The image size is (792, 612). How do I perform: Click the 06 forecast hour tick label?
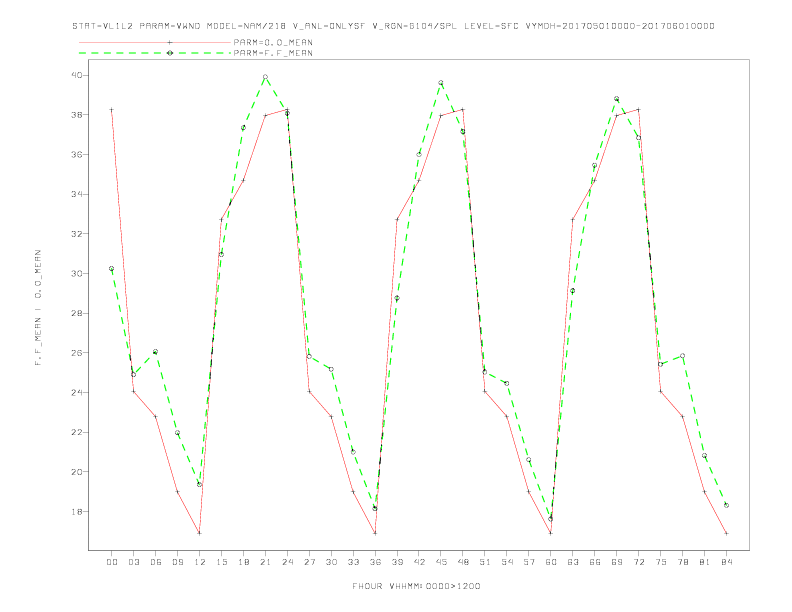coord(156,562)
